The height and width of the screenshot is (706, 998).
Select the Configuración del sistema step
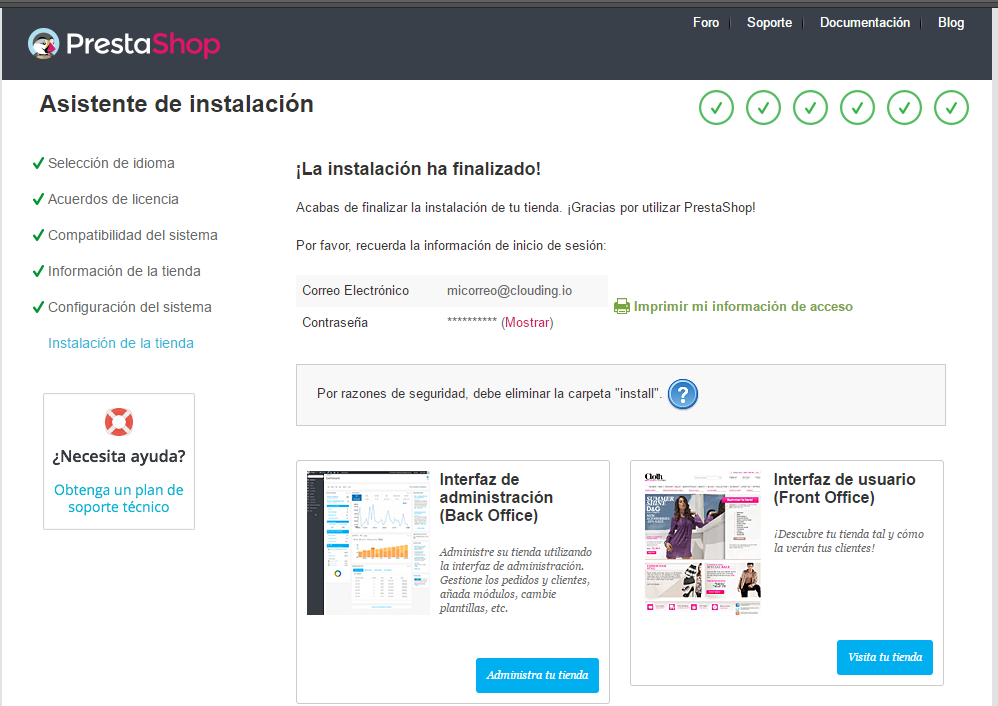pyautogui.click(x=130, y=307)
